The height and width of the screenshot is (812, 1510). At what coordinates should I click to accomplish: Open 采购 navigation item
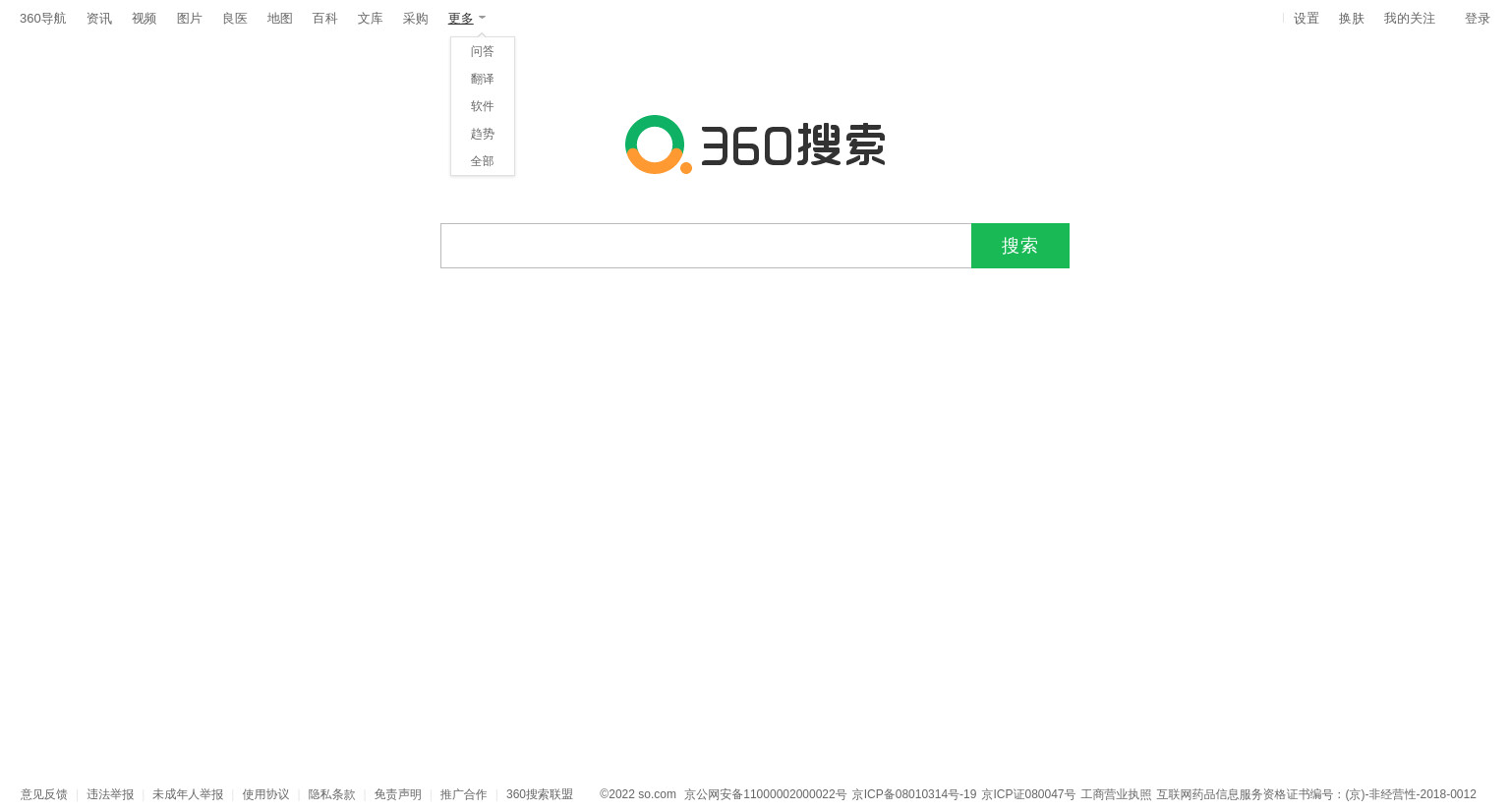tap(416, 19)
